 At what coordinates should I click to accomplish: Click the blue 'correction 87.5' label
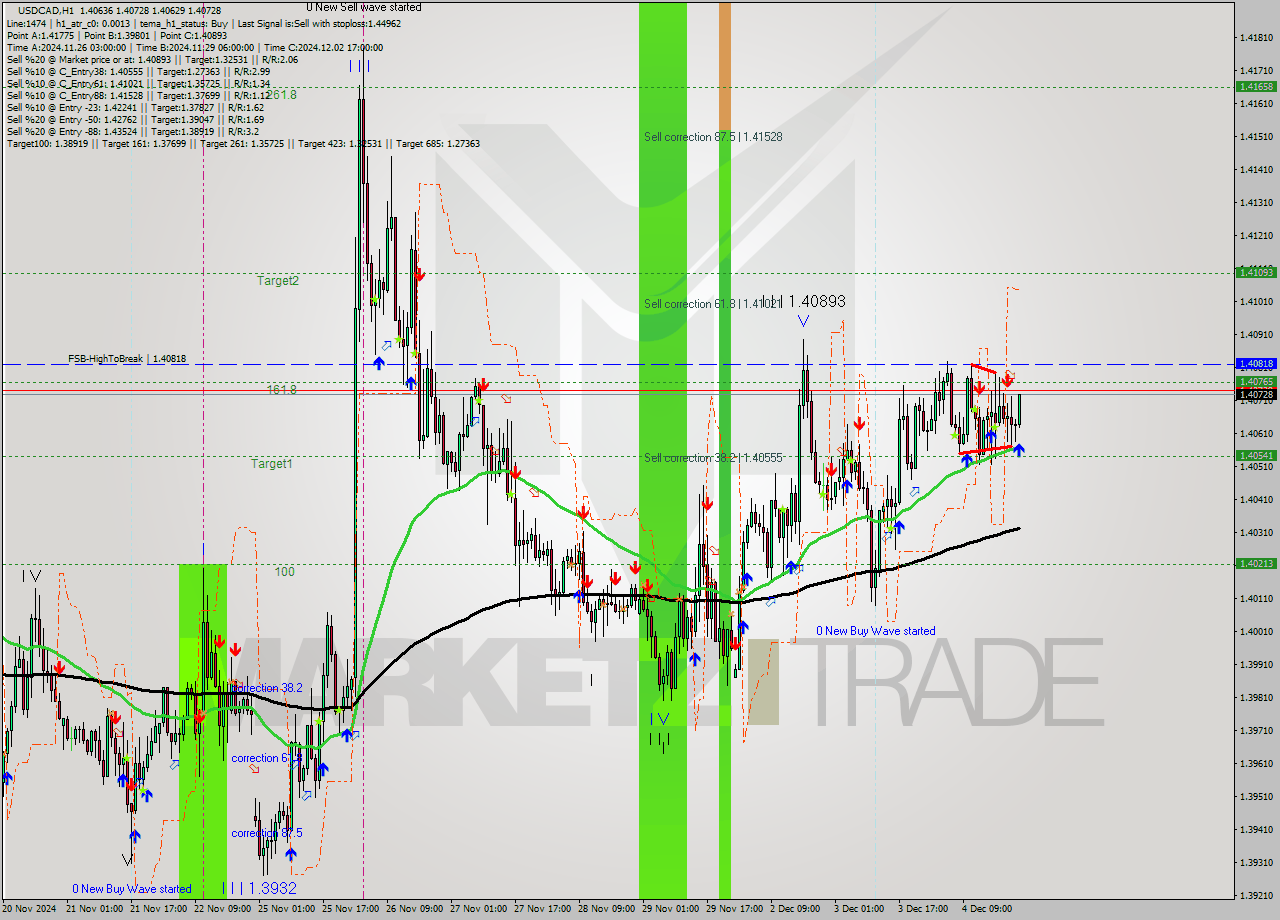tap(267, 833)
